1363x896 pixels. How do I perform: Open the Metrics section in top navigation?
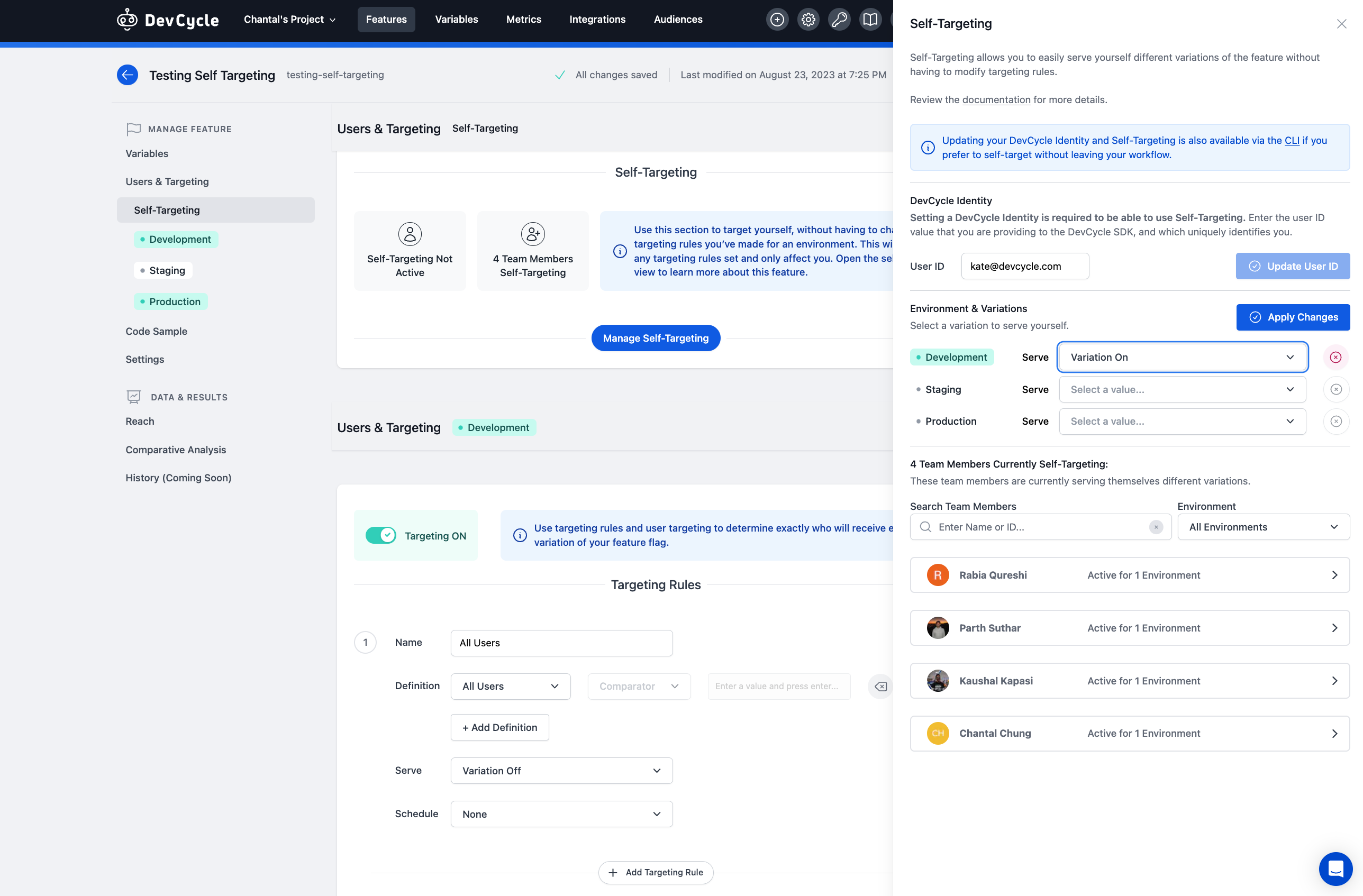[x=523, y=19]
